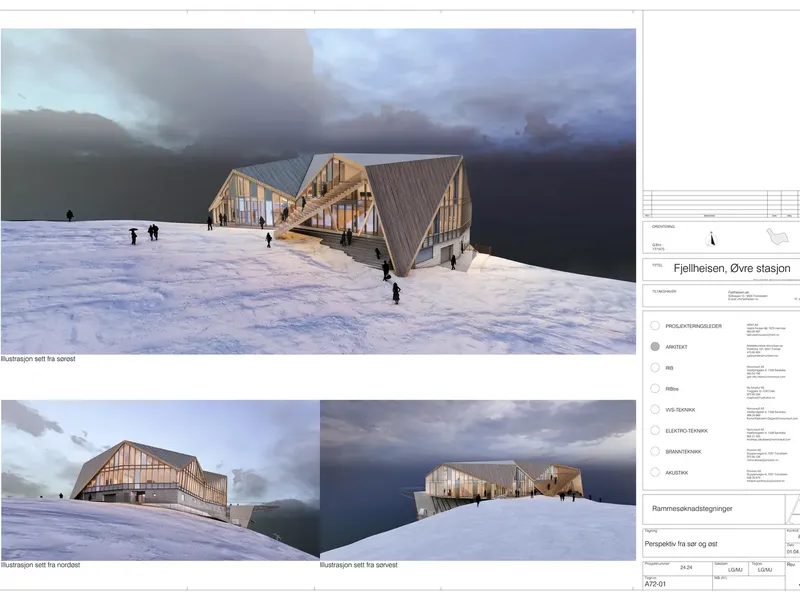The image size is (800, 600).
Task: Select the BRANNTEKNIKK circle marker
Action: (655, 451)
